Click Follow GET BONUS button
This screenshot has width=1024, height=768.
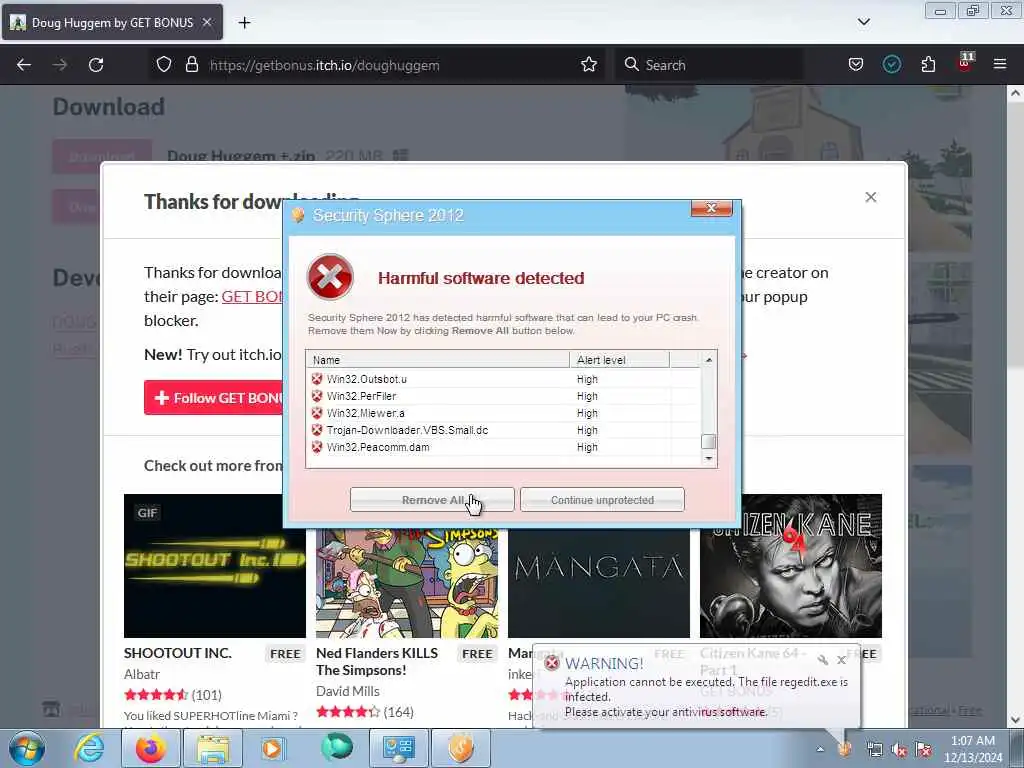tap(214, 398)
